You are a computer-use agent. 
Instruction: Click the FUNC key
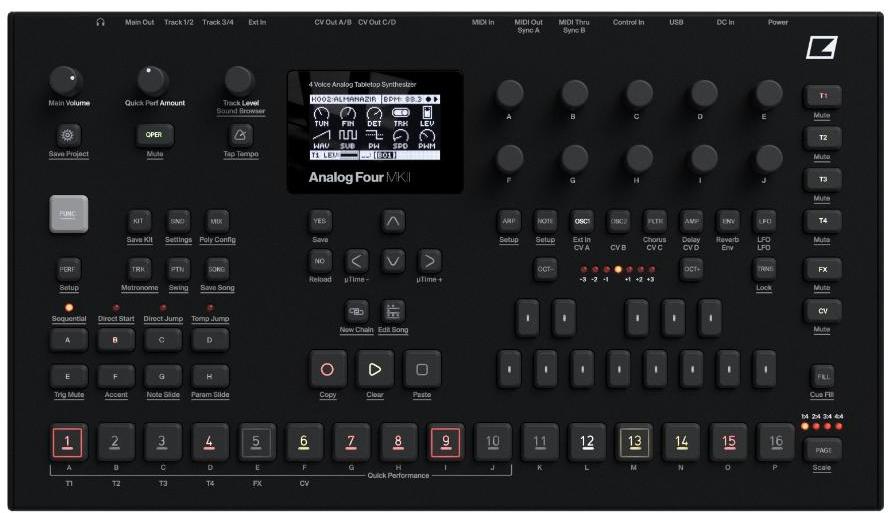pyautogui.click(x=69, y=214)
